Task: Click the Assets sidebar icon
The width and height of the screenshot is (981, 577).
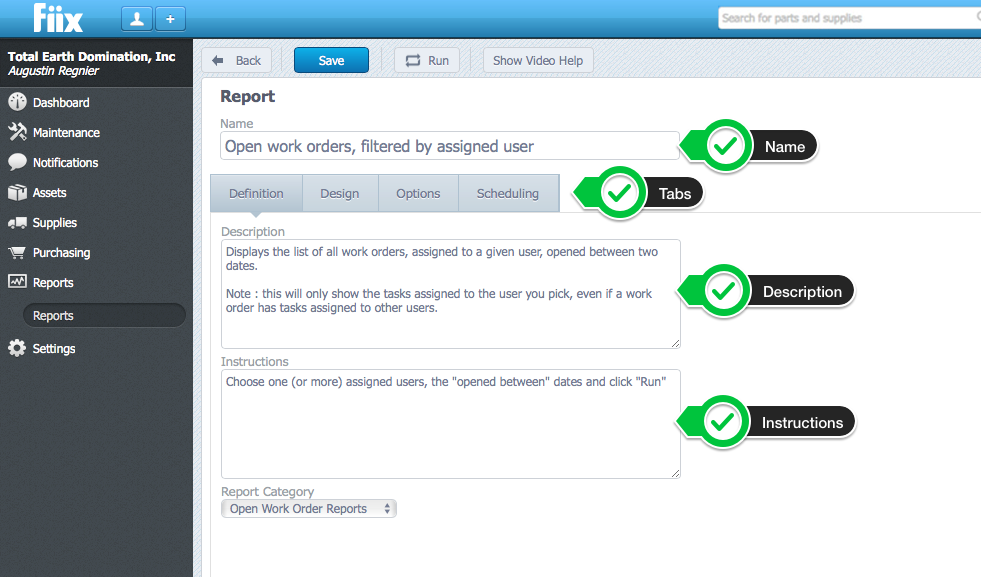Action: tap(18, 192)
